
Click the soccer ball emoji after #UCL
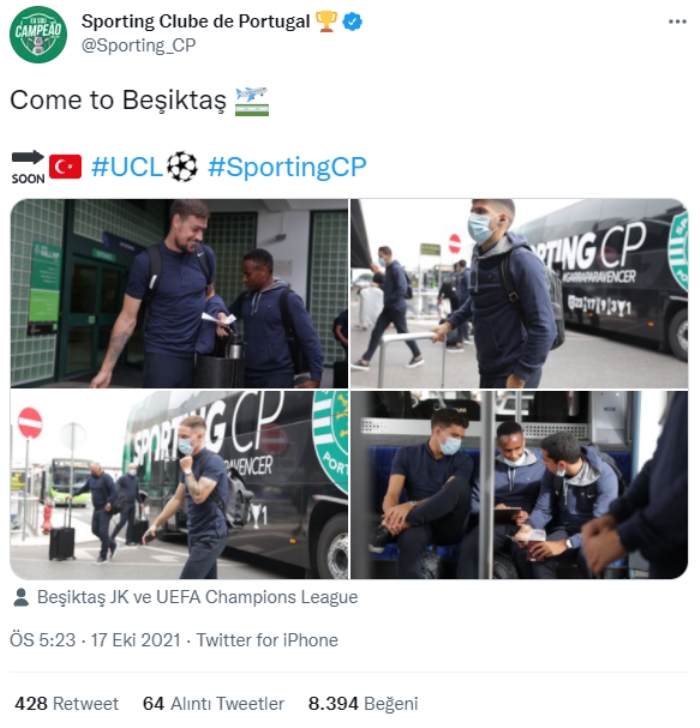click(182, 167)
